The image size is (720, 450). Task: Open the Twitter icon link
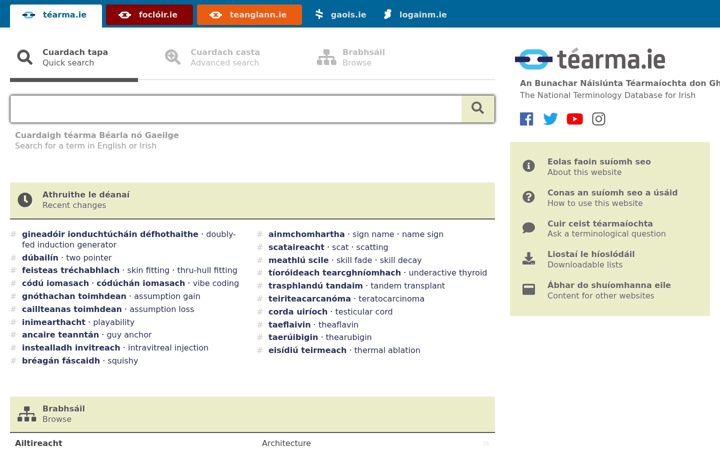551,119
